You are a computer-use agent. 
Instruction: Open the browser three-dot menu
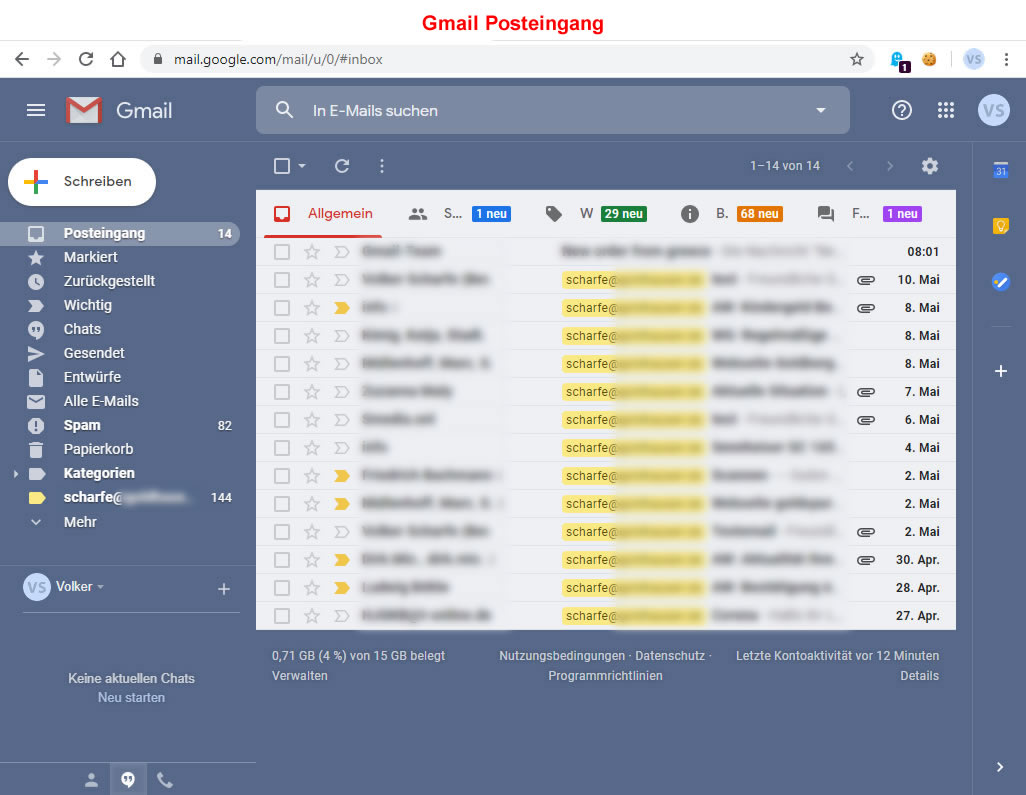click(1006, 60)
